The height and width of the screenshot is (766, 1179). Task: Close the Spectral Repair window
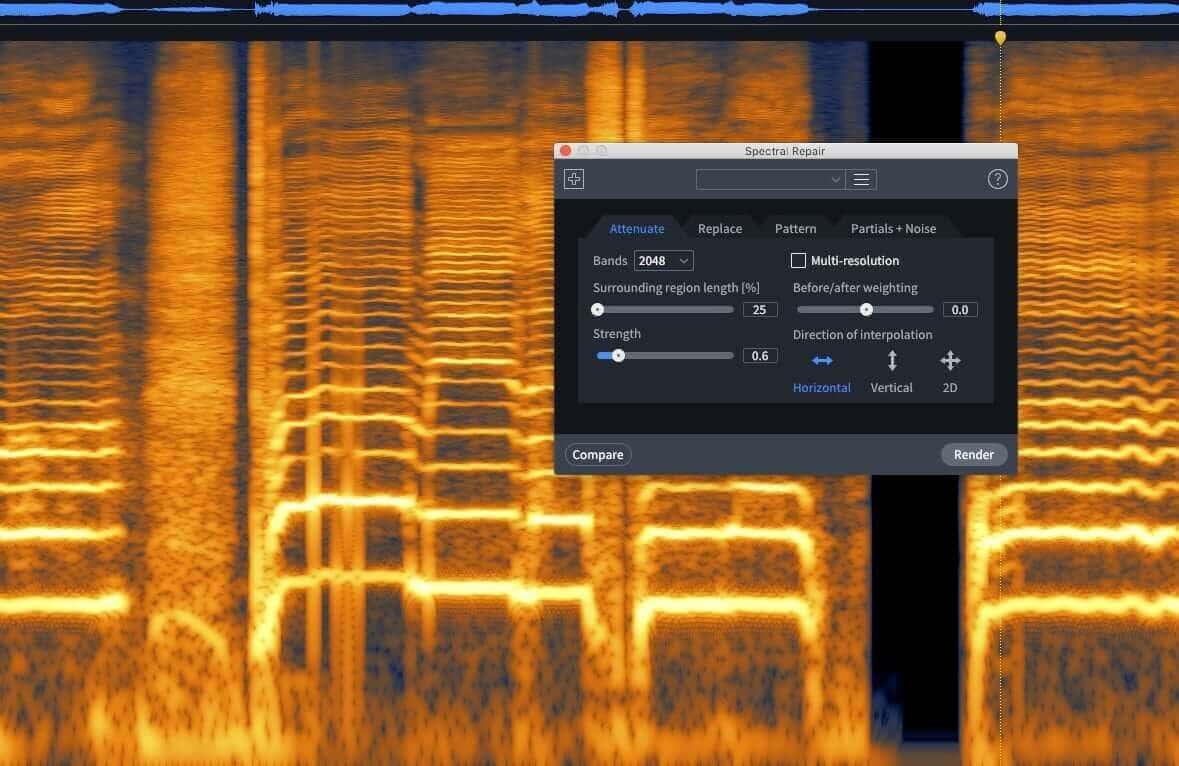coord(565,150)
